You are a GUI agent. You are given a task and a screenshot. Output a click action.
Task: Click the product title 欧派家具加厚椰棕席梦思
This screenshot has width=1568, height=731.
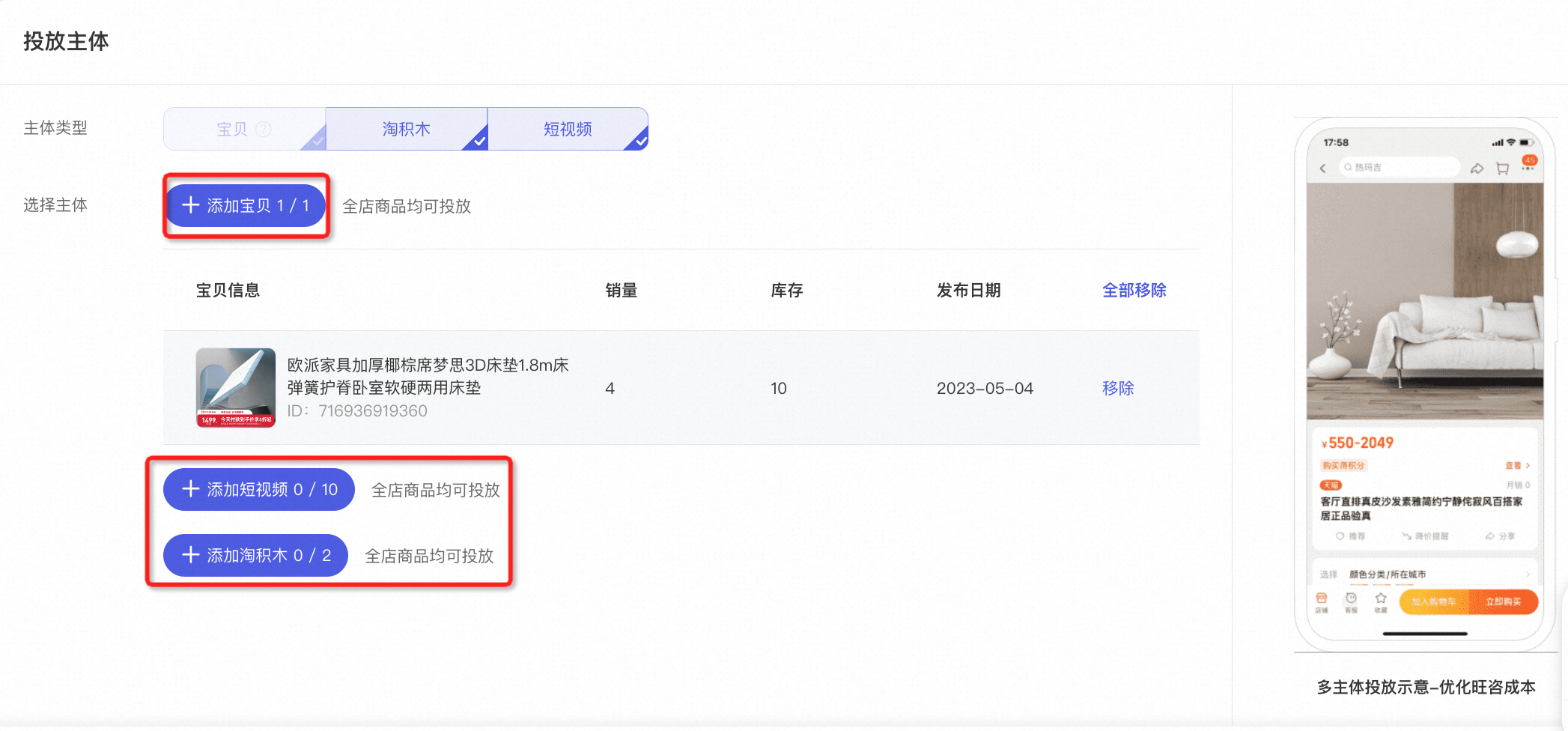[x=428, y=376]
